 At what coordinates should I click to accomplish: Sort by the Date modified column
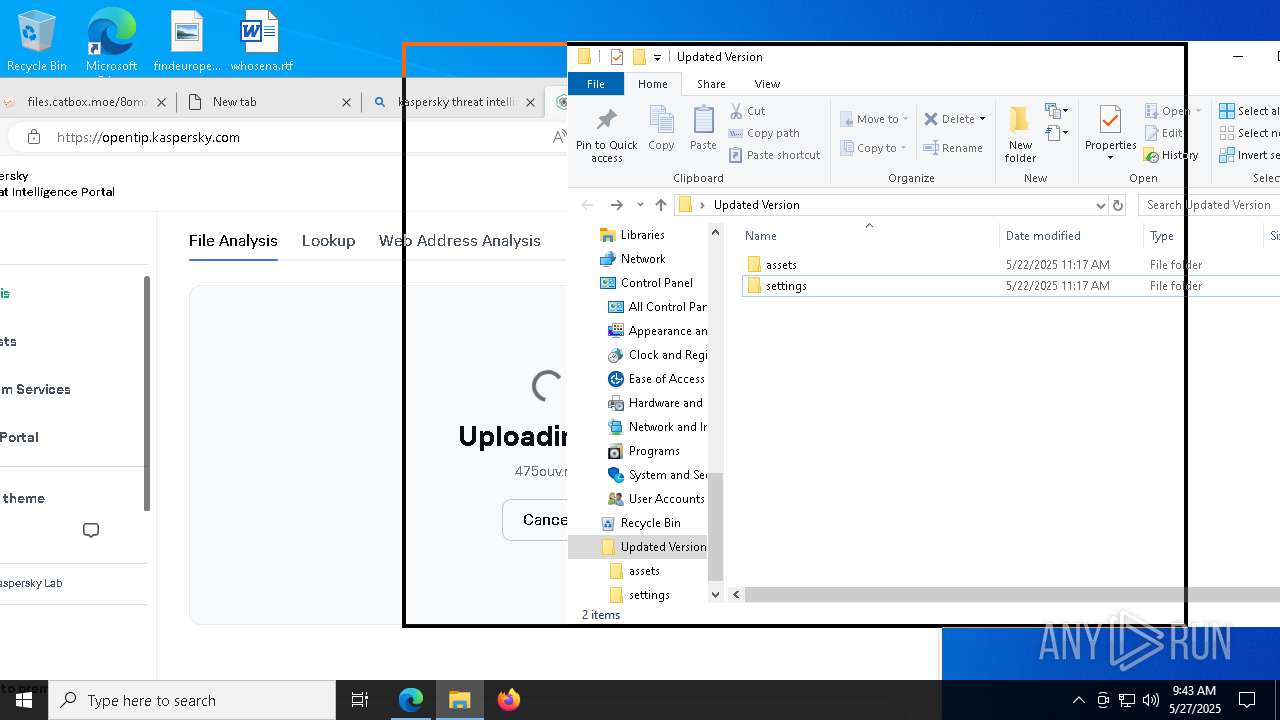[1071, 236]
